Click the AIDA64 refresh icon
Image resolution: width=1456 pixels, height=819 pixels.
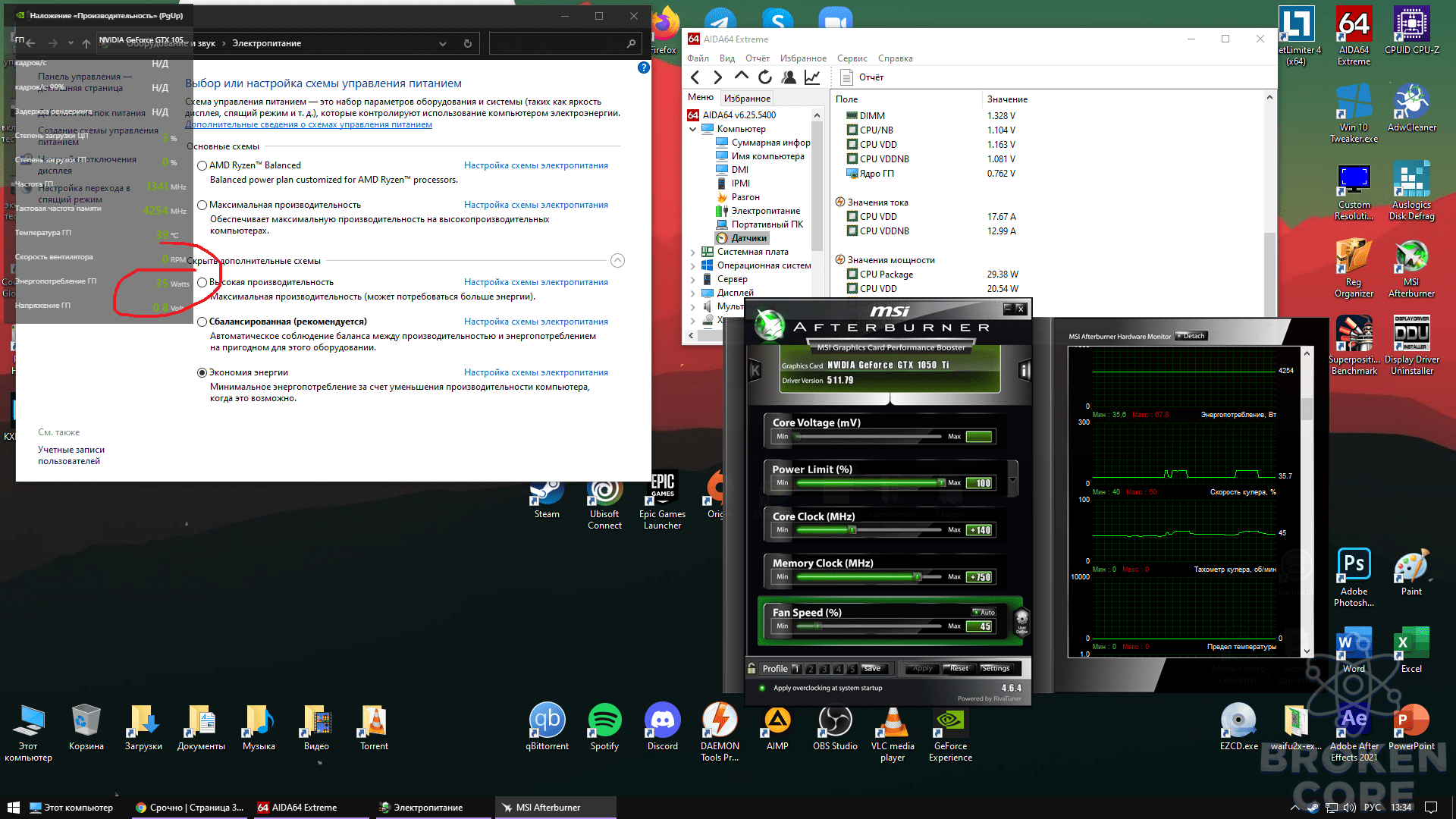point(765,77)
